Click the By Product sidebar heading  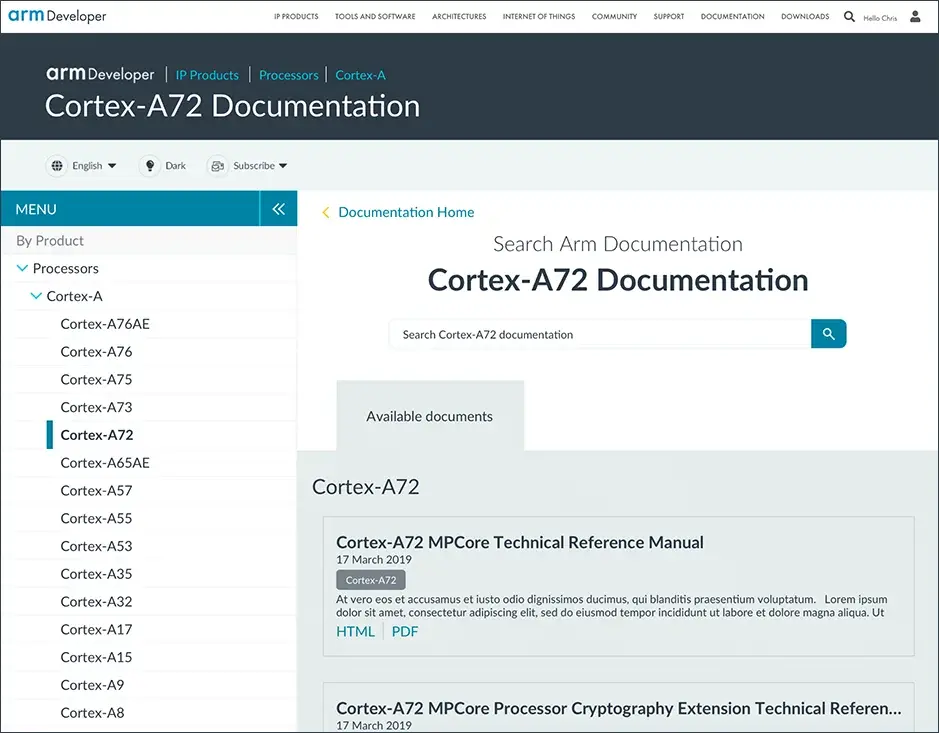(x=50, y=241)
